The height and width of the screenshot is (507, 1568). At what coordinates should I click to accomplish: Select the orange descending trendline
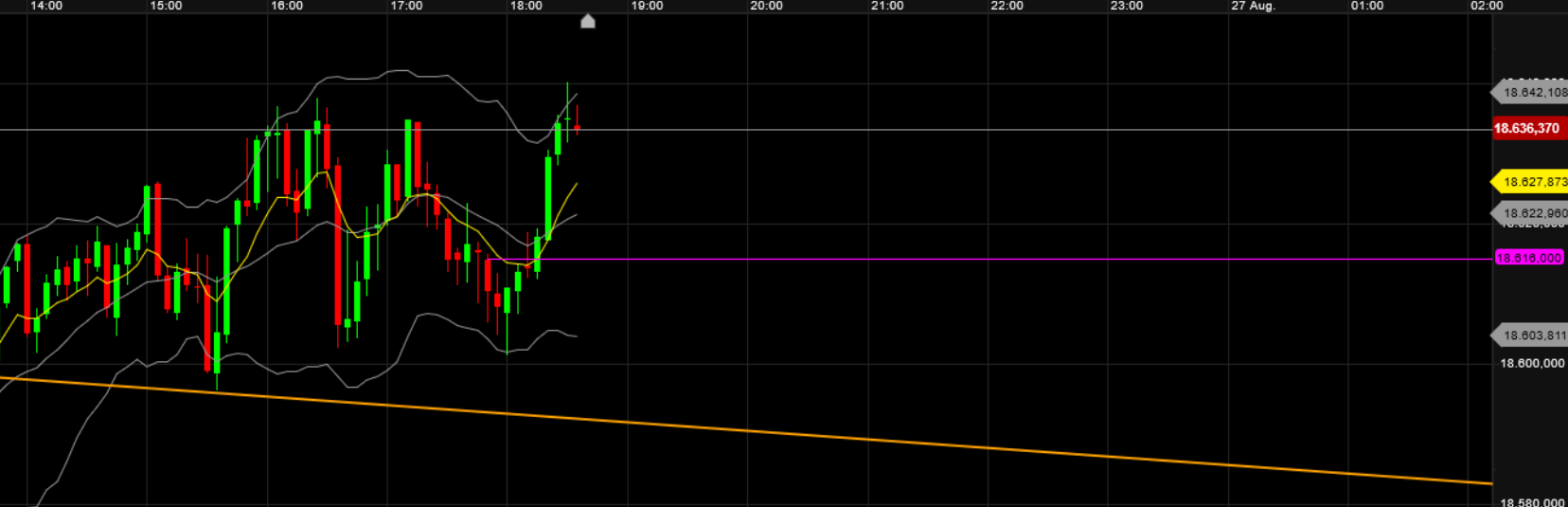[746, 431]
